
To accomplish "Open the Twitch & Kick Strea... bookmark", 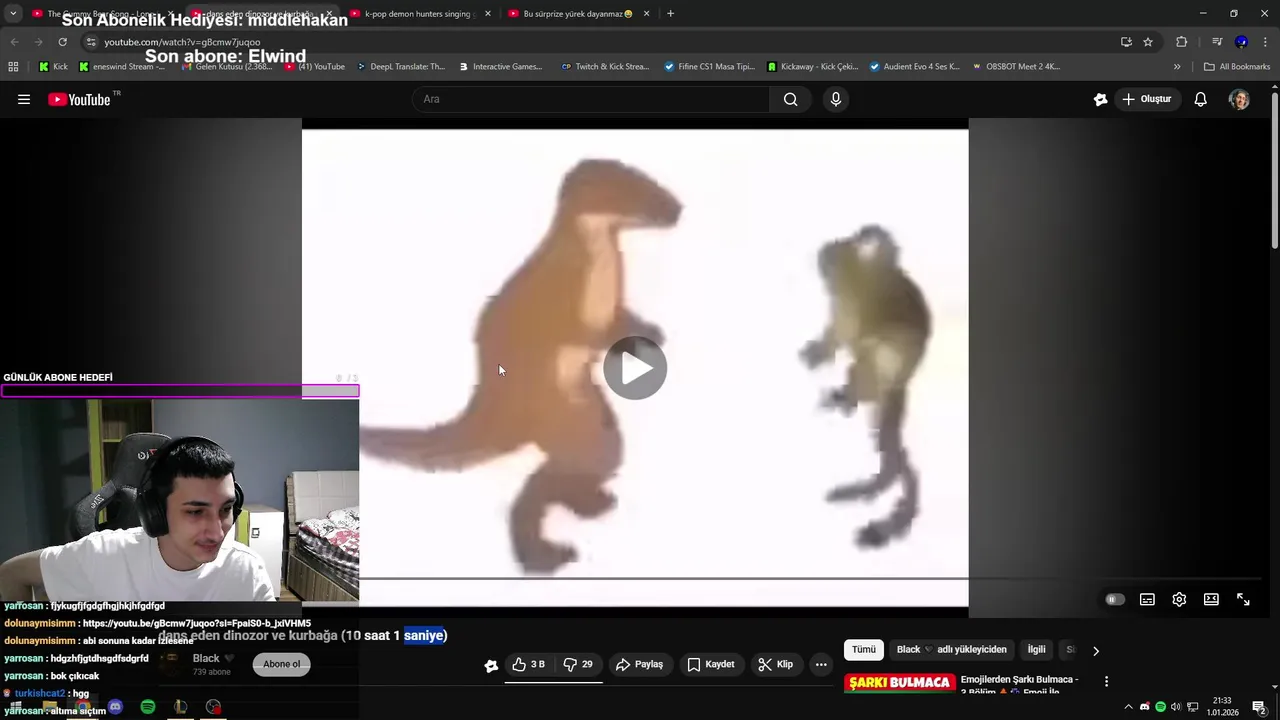I will [x=605, y=67].
